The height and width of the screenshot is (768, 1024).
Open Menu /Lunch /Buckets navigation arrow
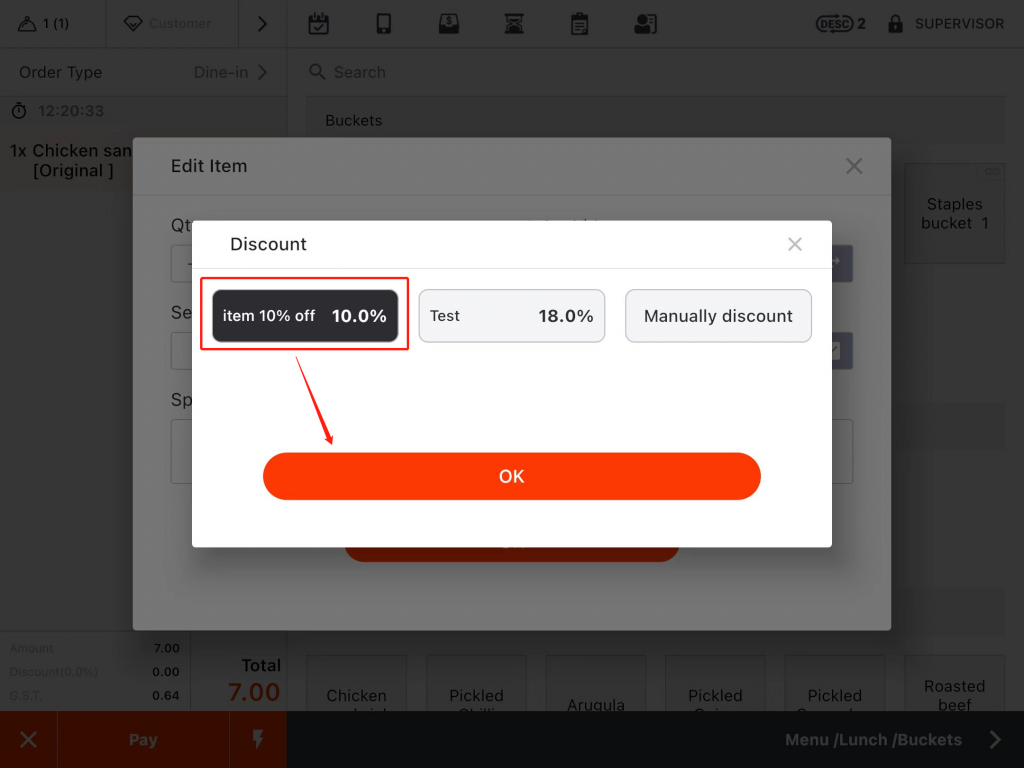pyautogui.click(x=995, y=739)
